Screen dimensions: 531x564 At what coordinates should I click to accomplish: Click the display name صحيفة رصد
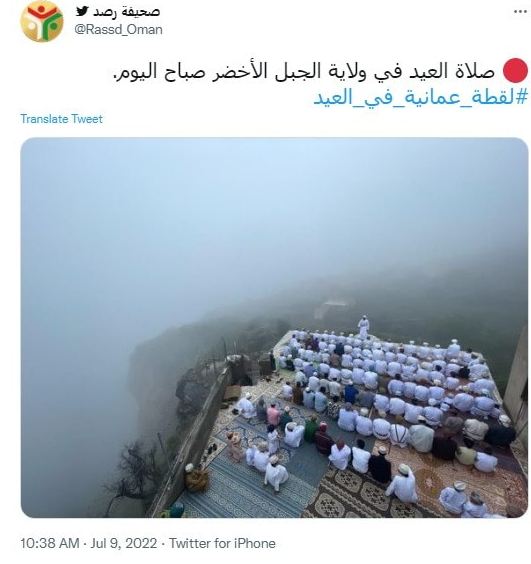click(x=126, y=12)
